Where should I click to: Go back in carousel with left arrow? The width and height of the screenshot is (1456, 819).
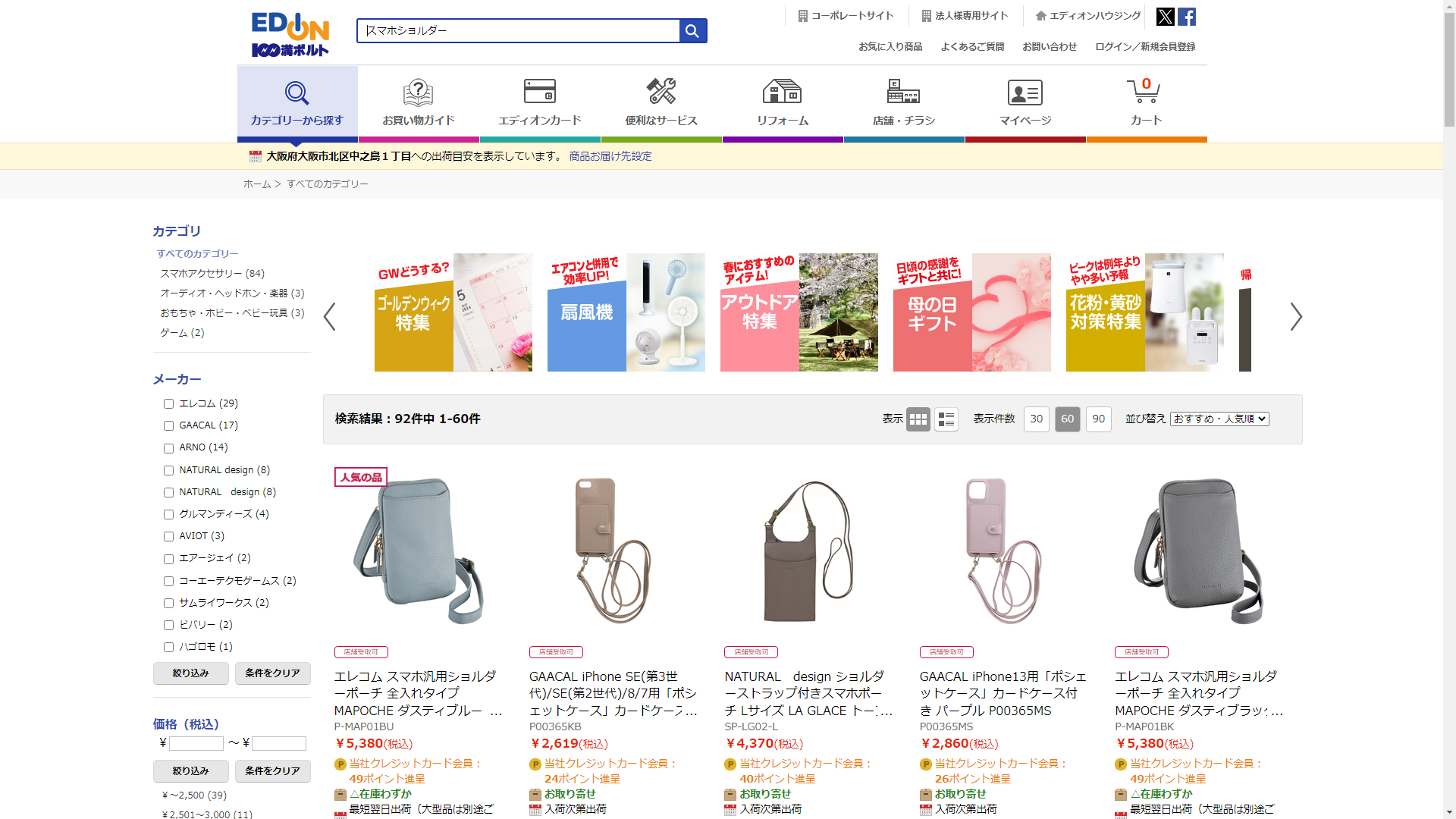pyautogui.click(x=329, y=317)
